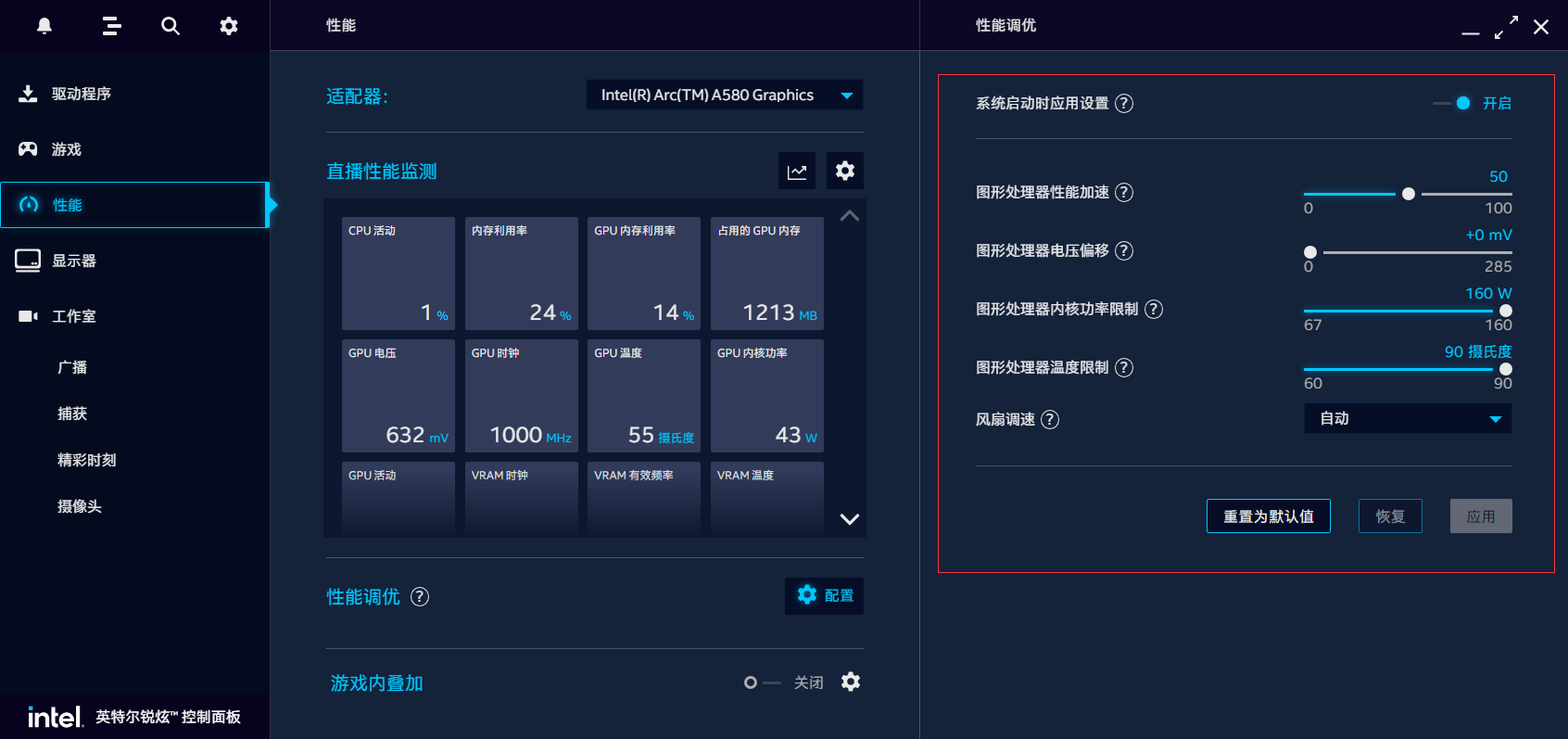Image resolution: width=1568 pixels, height=739 pixels.
Task: Open 捕获 under 工作室
Action: pos(72,414)
